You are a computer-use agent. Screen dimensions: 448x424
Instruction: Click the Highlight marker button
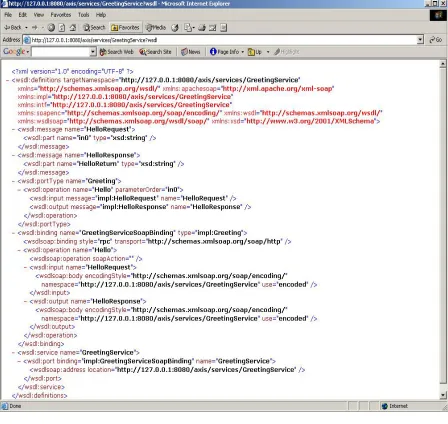286,52
